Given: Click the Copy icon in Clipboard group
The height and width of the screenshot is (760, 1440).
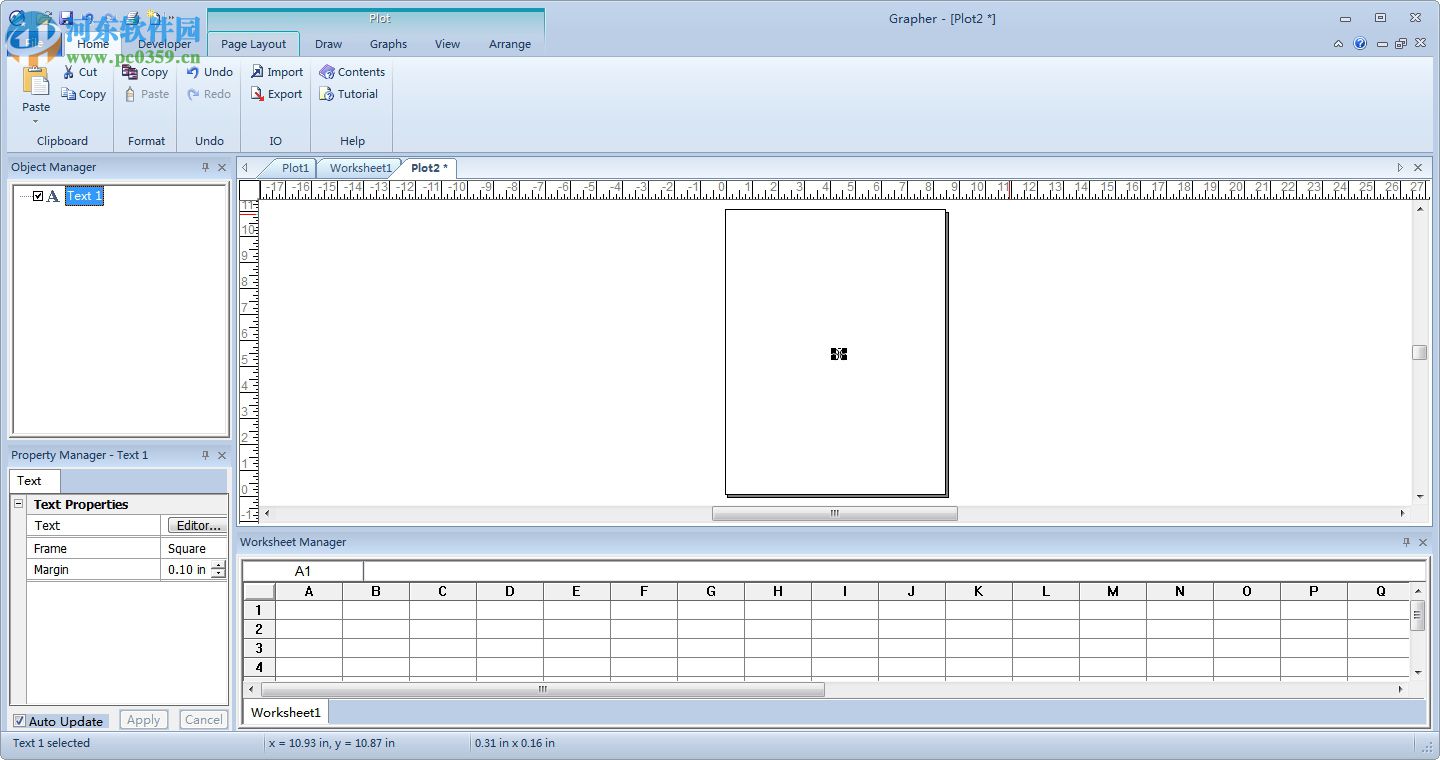Looking at the screenshot, I should point(68,94).
